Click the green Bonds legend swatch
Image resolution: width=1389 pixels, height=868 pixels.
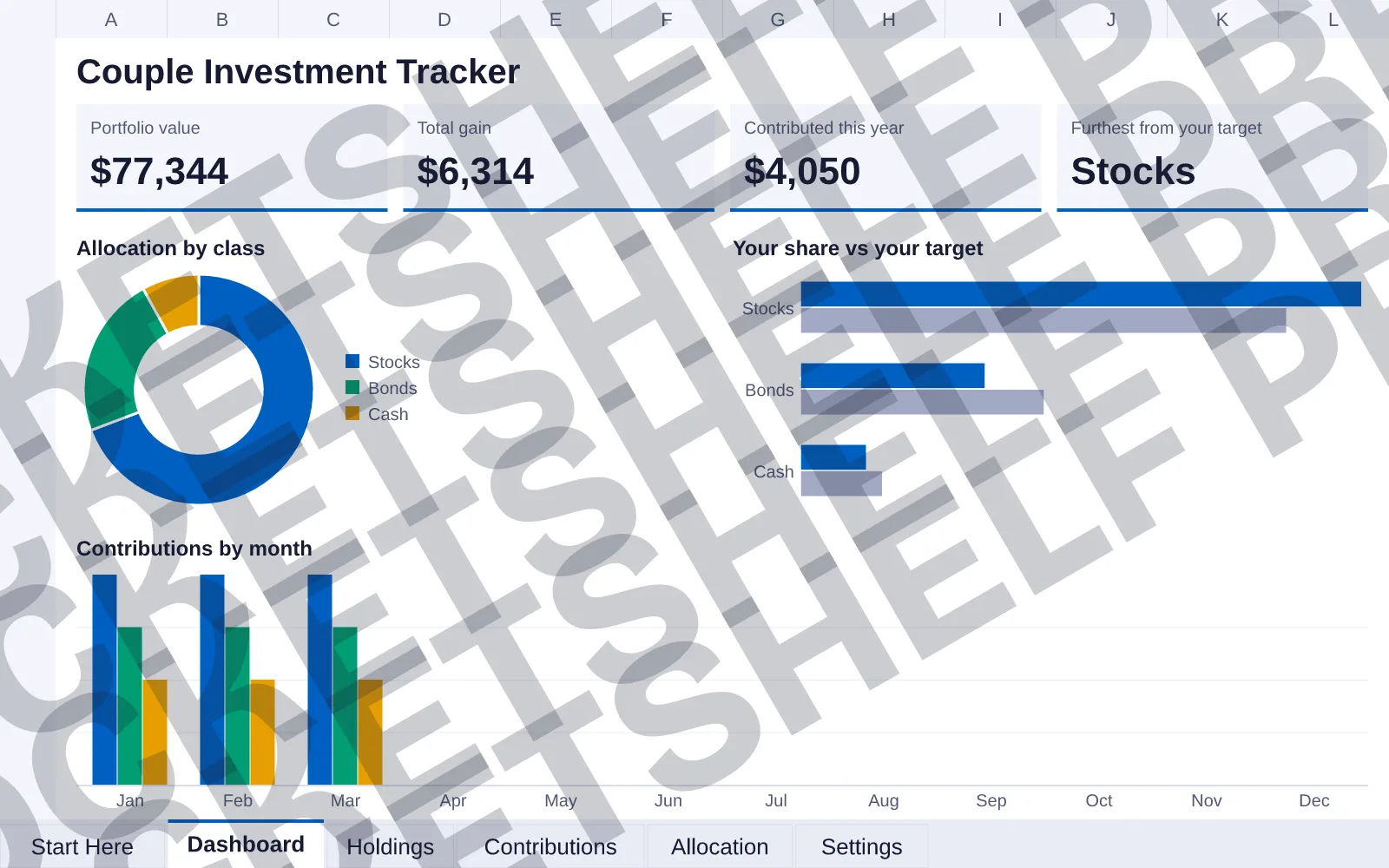352,387
